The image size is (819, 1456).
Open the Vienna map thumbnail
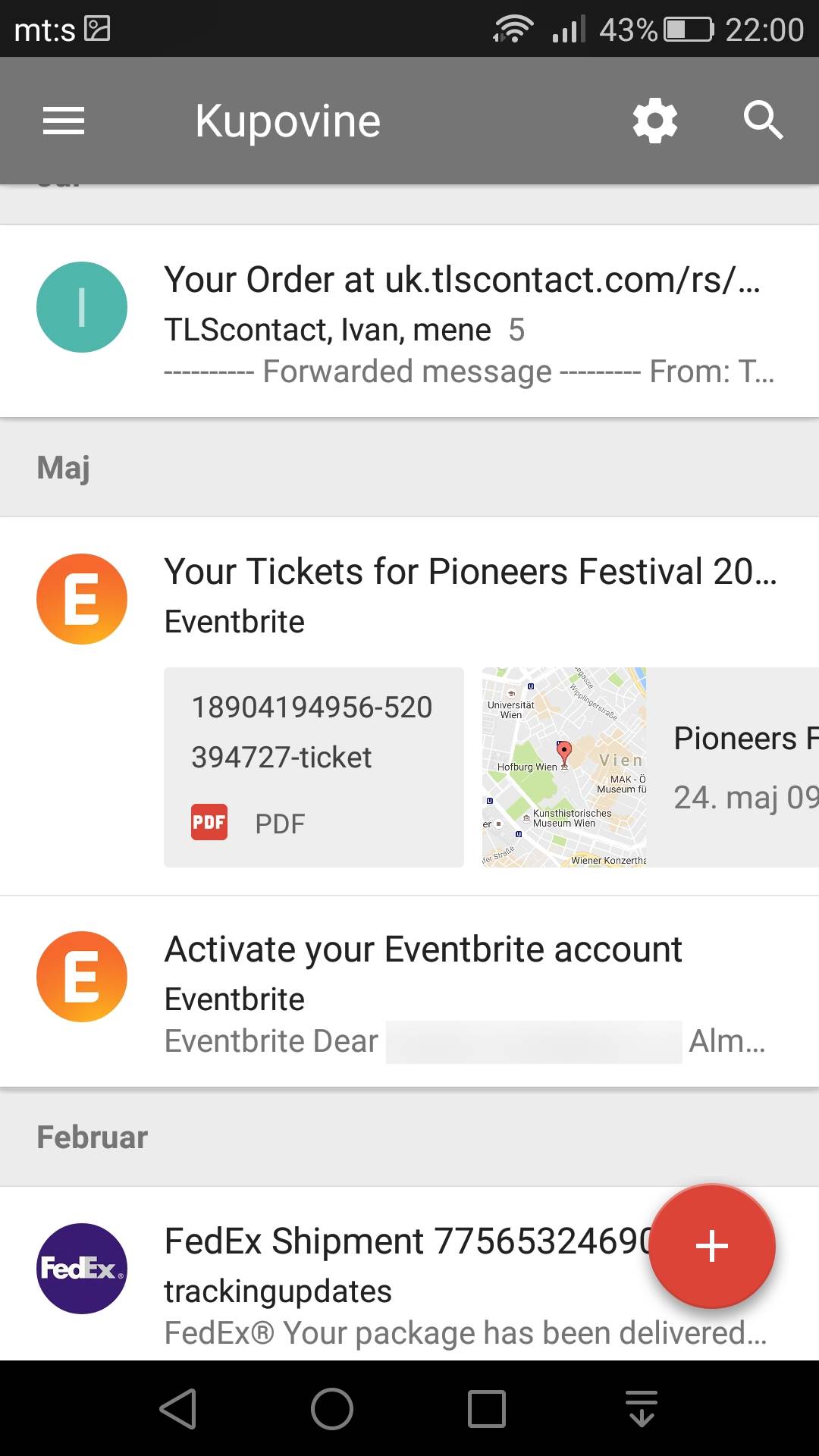(564, 767)
